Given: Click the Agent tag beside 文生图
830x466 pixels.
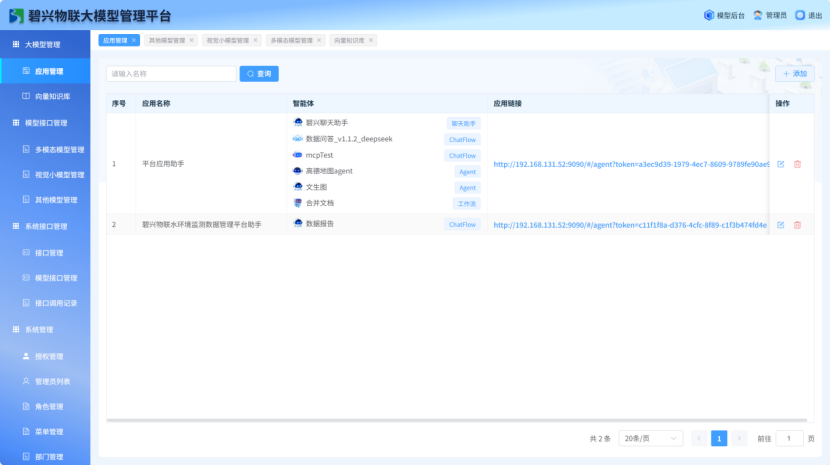Looking at the screenshot, I should (x=467, y=187).
